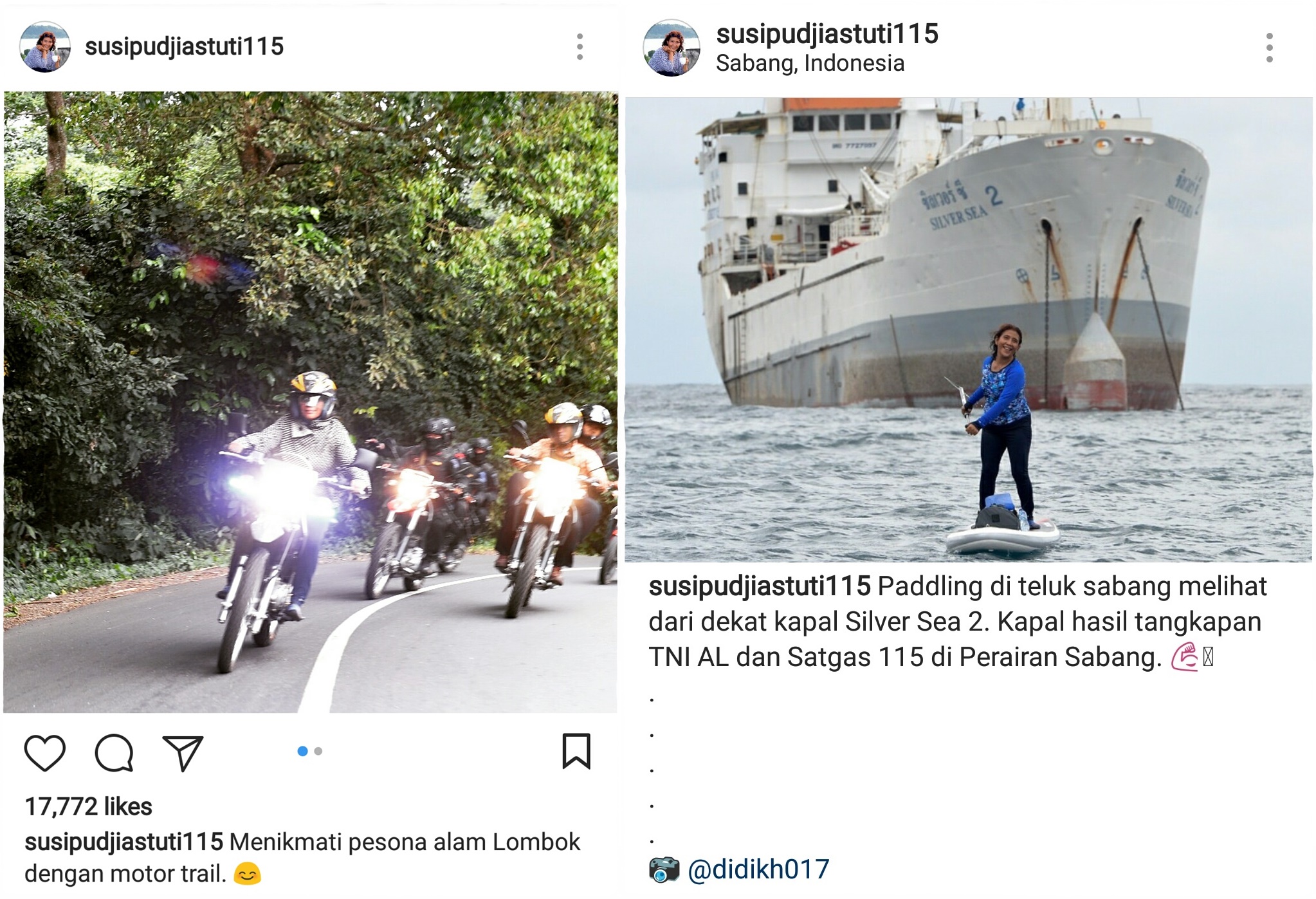Open susipudjiastuti115 username in right post header
This screenshot has height=899, width=1316.
[x=827, y=33]
